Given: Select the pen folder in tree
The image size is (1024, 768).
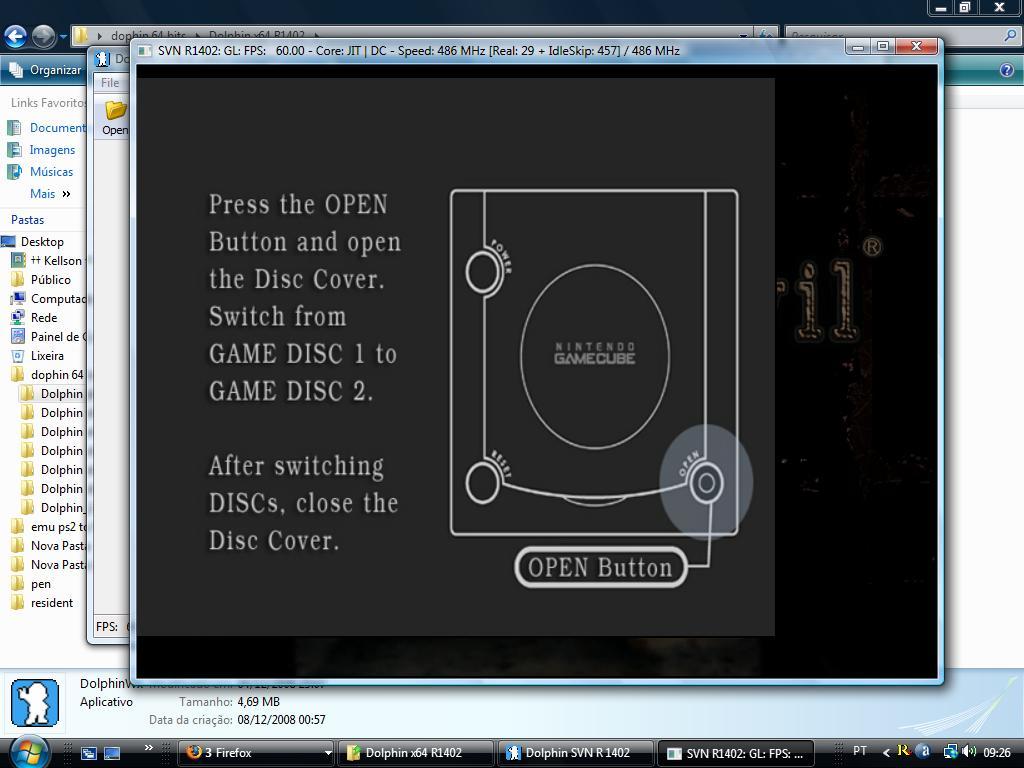Looking at the screenshot, I should coord(31,584).
